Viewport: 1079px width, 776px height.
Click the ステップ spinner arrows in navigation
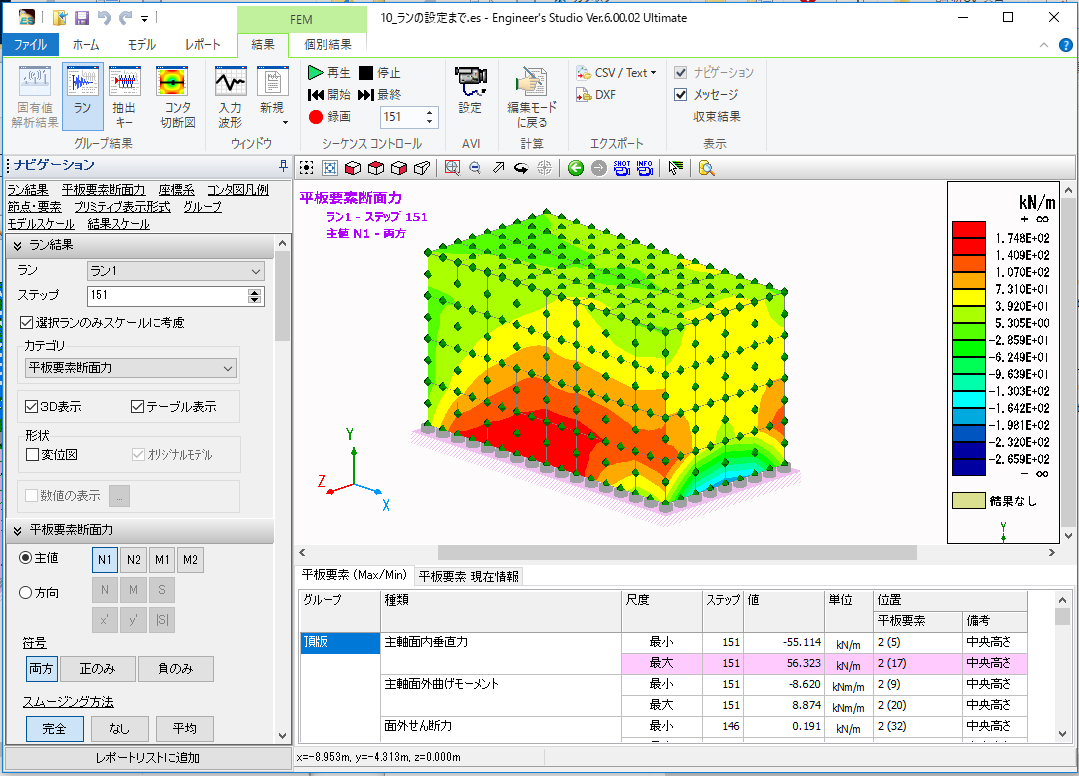pyautogui.click(x=255, y=295)
